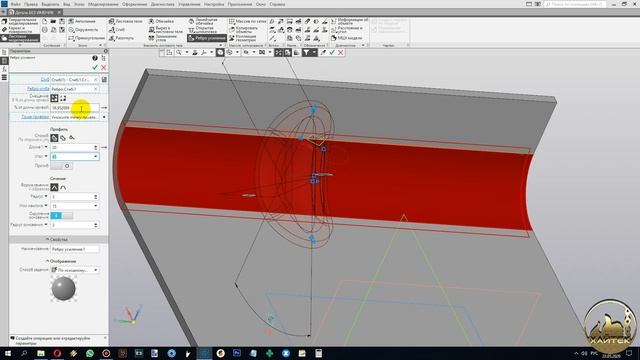Select V-shaped section form button

(54, 187)
